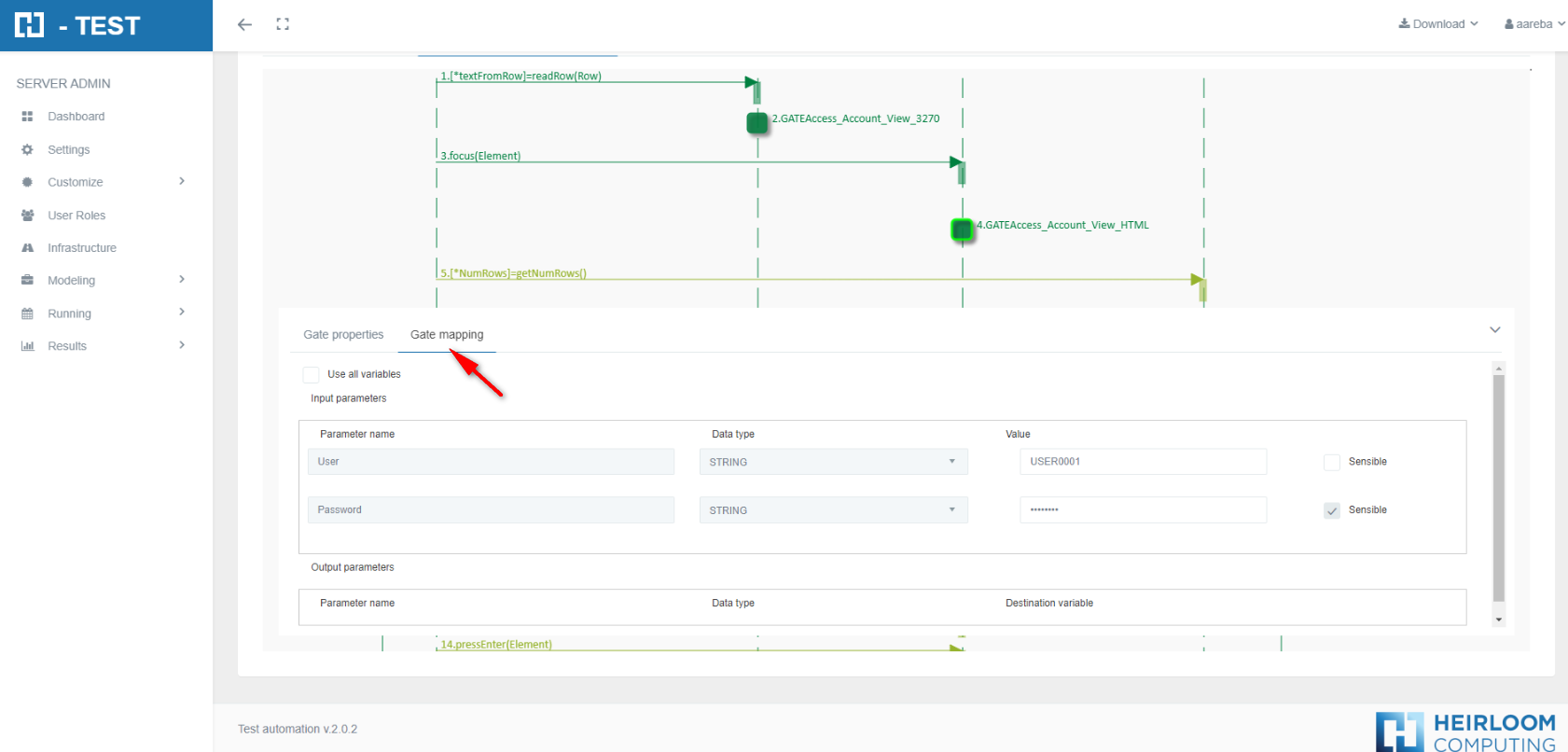
Task: Open the aareba user account menu
Action: (1534, 24)
